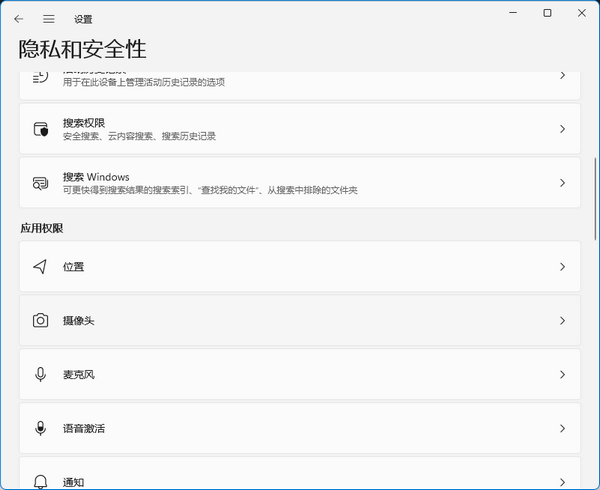Screen dimensions: 600x490
Task: Expand 搜索 Windows using its chevron
Action: (562, 183)
